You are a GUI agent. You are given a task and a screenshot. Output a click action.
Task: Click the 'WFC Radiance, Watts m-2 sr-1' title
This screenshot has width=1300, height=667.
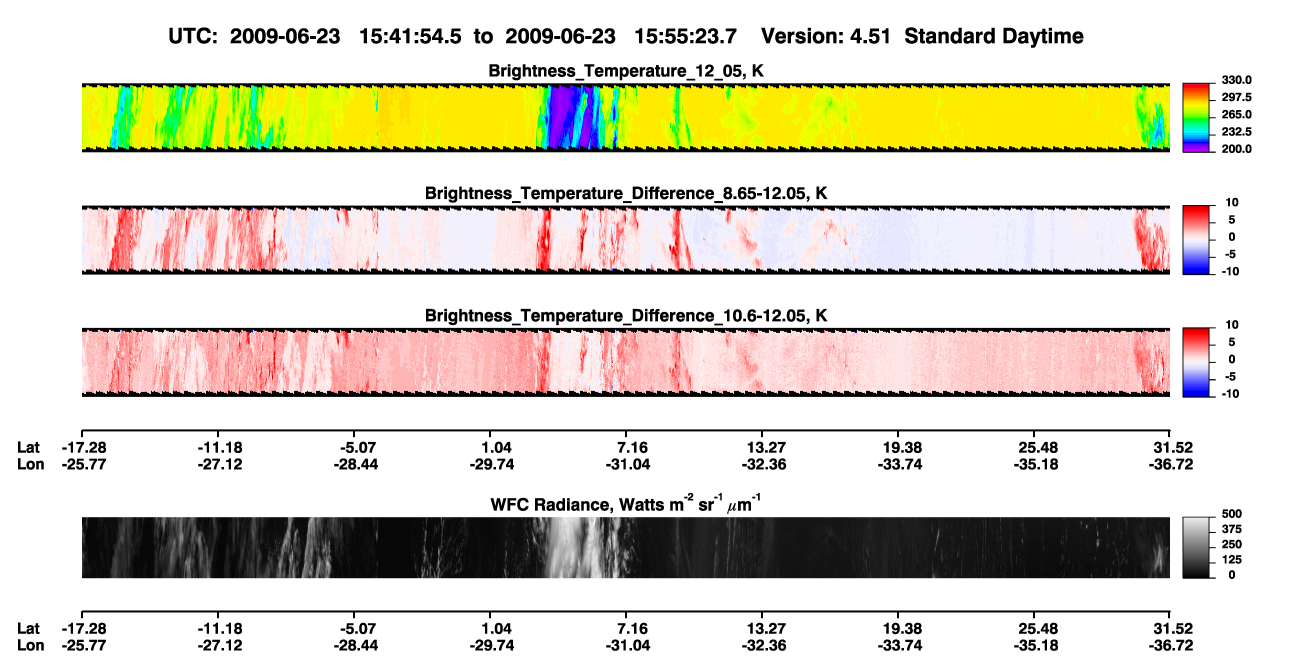626,503
